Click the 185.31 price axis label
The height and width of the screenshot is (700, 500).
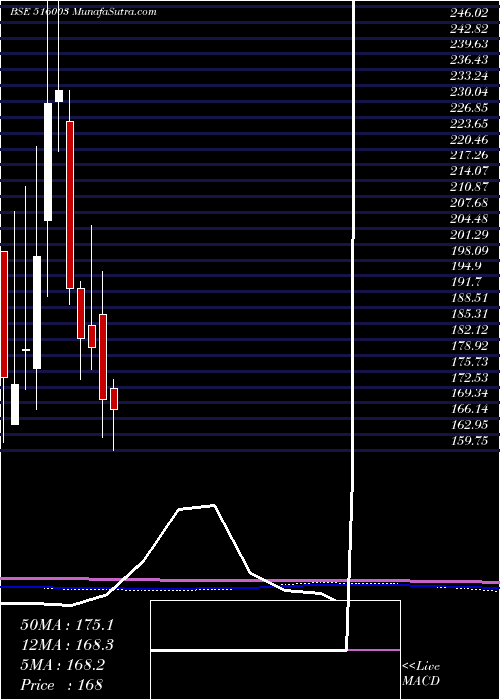pyautogui.click(x=469, y=314)
